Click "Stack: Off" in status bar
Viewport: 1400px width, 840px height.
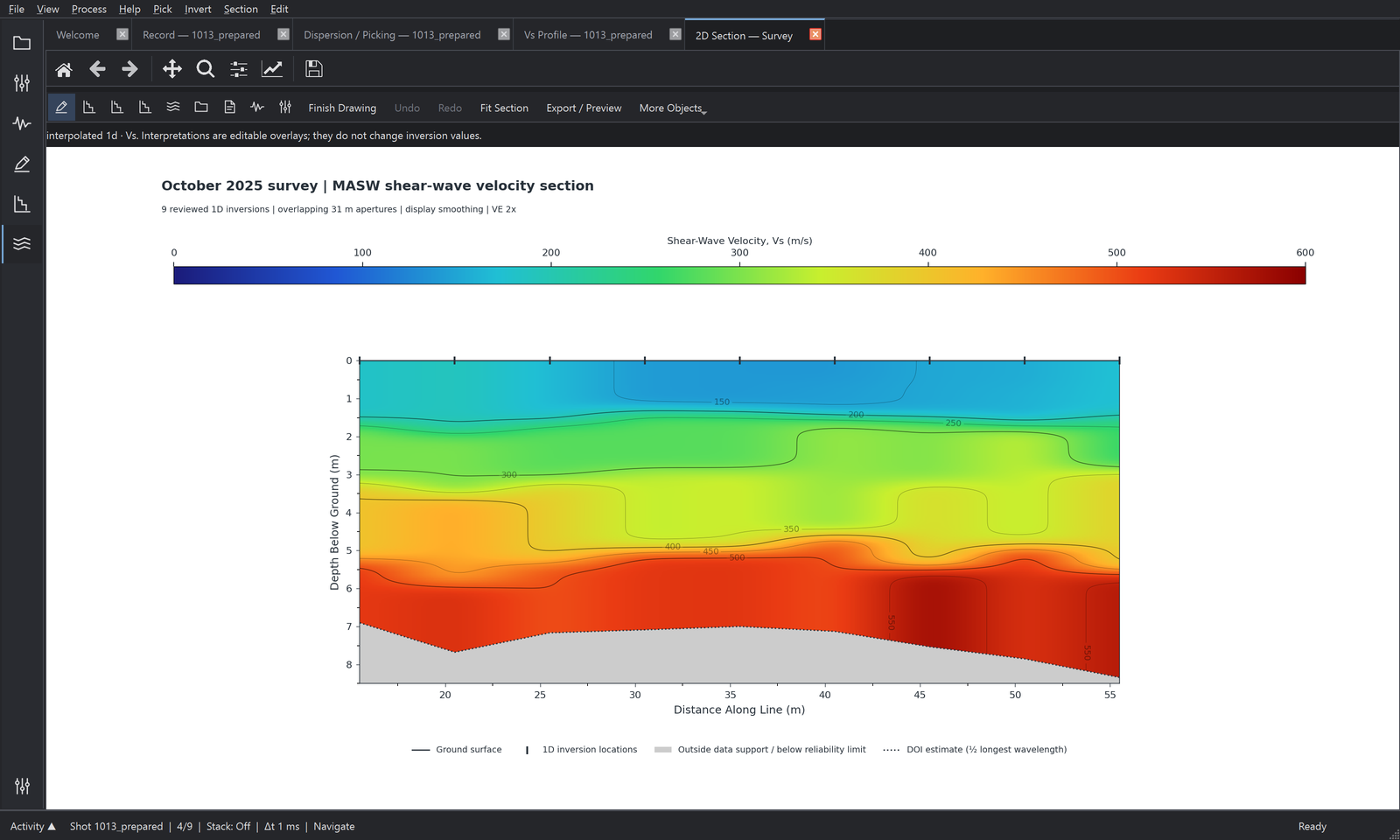coord(228,826)
